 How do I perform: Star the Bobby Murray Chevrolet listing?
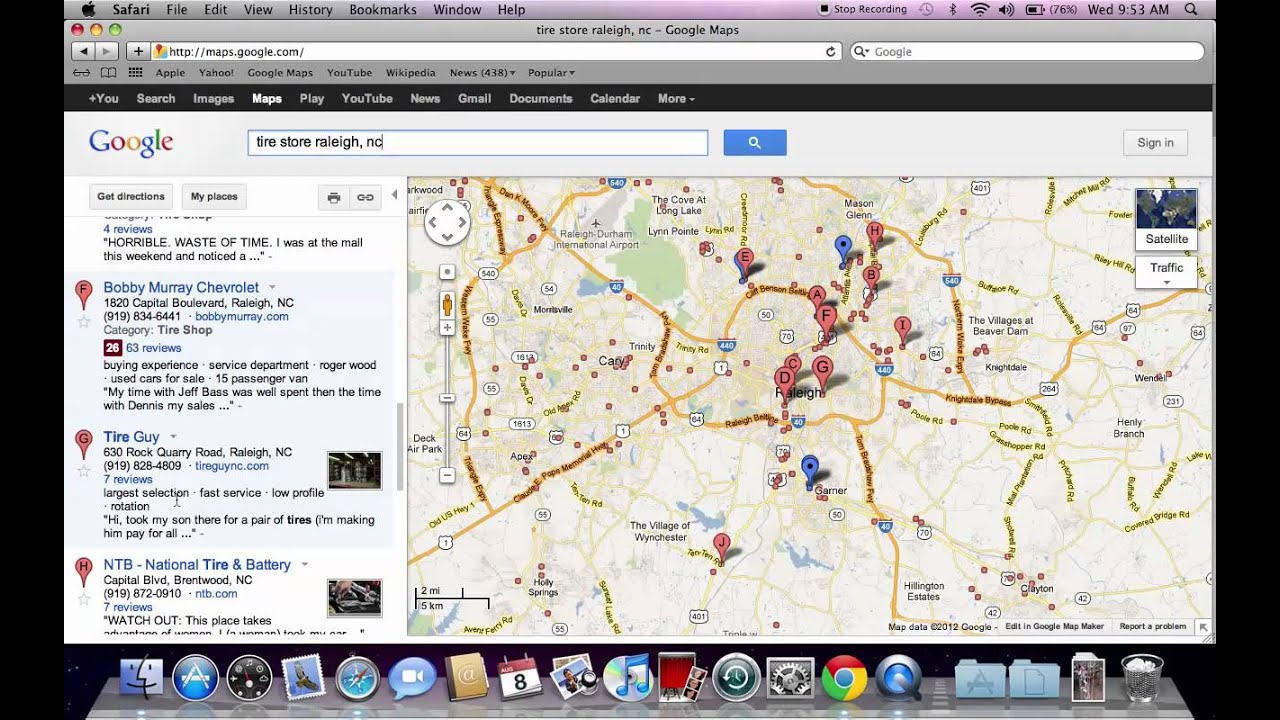[84, 321]
